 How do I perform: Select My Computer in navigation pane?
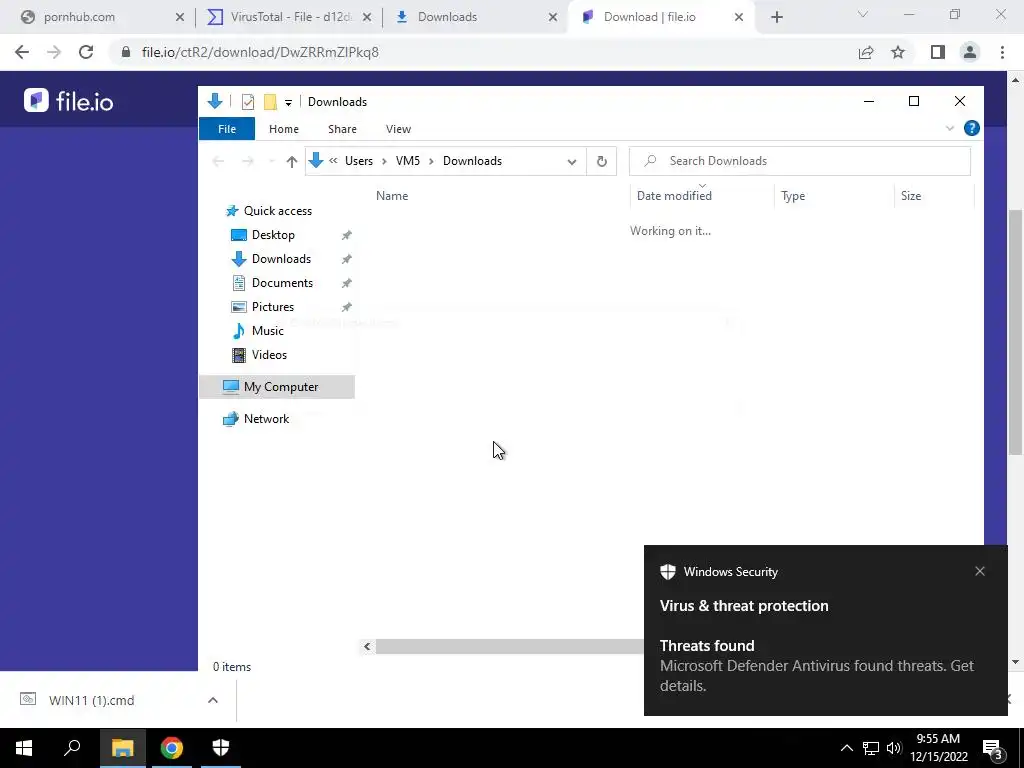click(277, 387)
